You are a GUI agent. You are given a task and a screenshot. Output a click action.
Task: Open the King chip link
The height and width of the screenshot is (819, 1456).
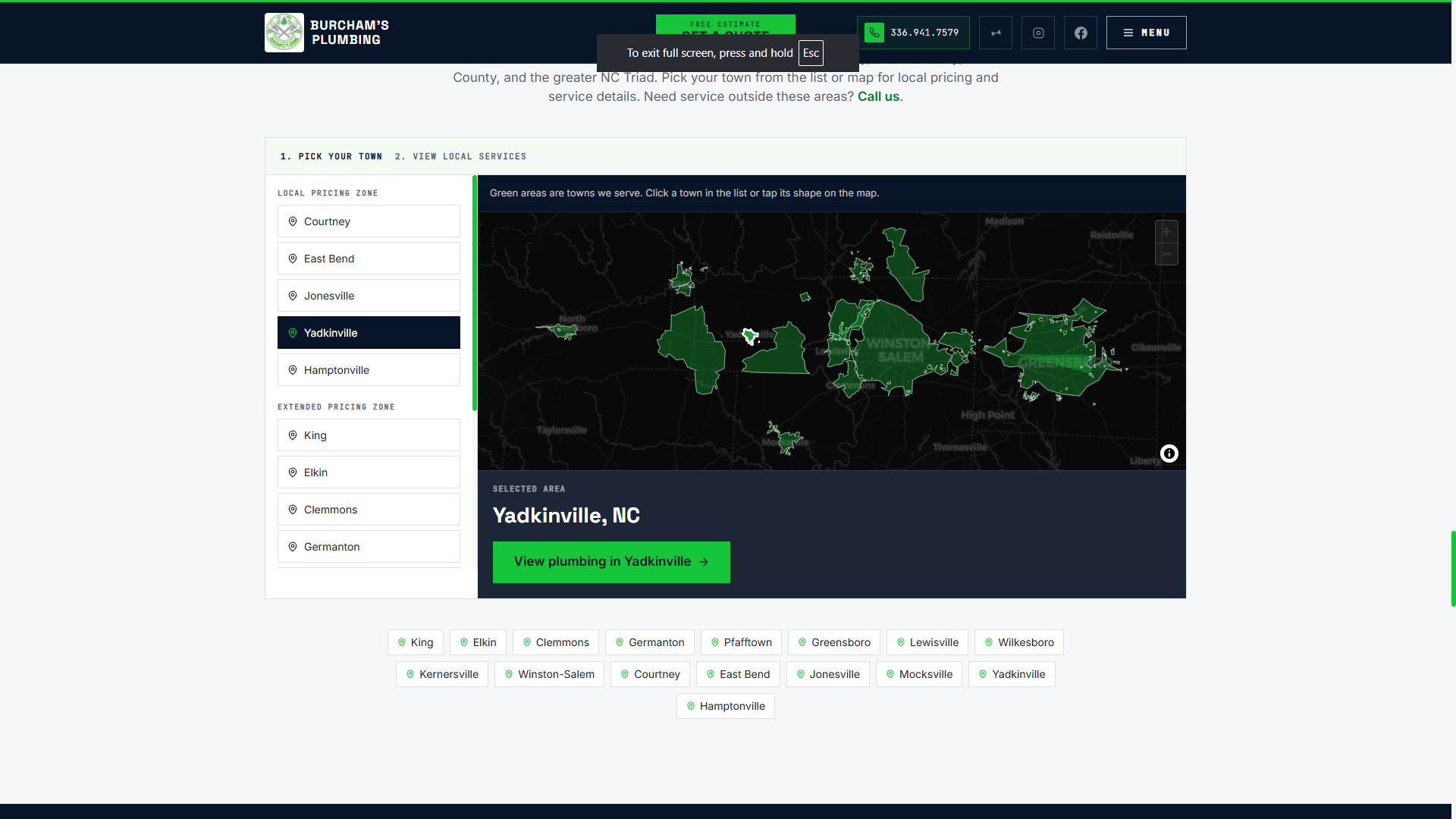click(x=416, y=642)
